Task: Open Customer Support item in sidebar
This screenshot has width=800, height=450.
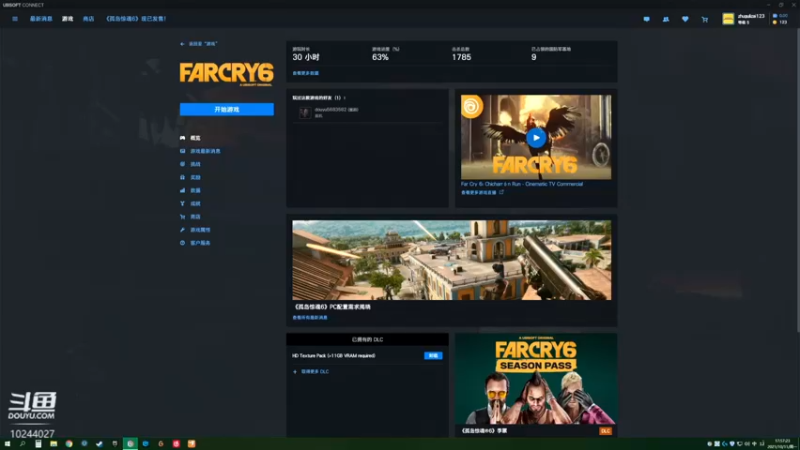Action: (195, 243)
